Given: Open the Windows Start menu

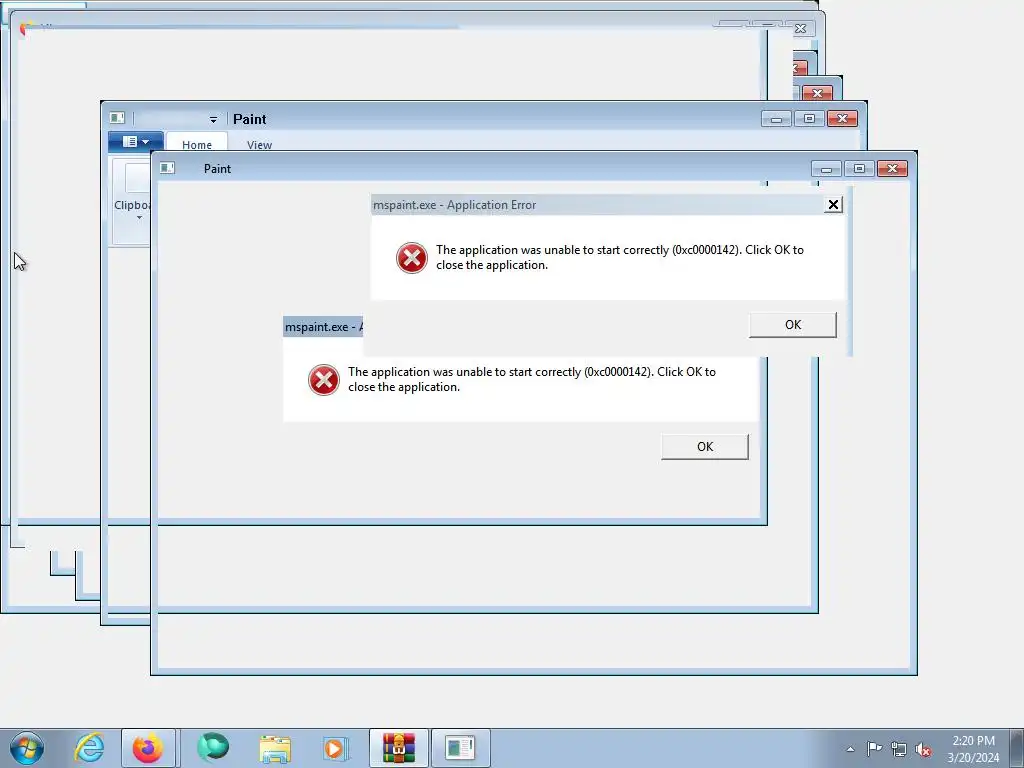Looking at the screenshot, I should pyautogui.click(x=27, y=748).
